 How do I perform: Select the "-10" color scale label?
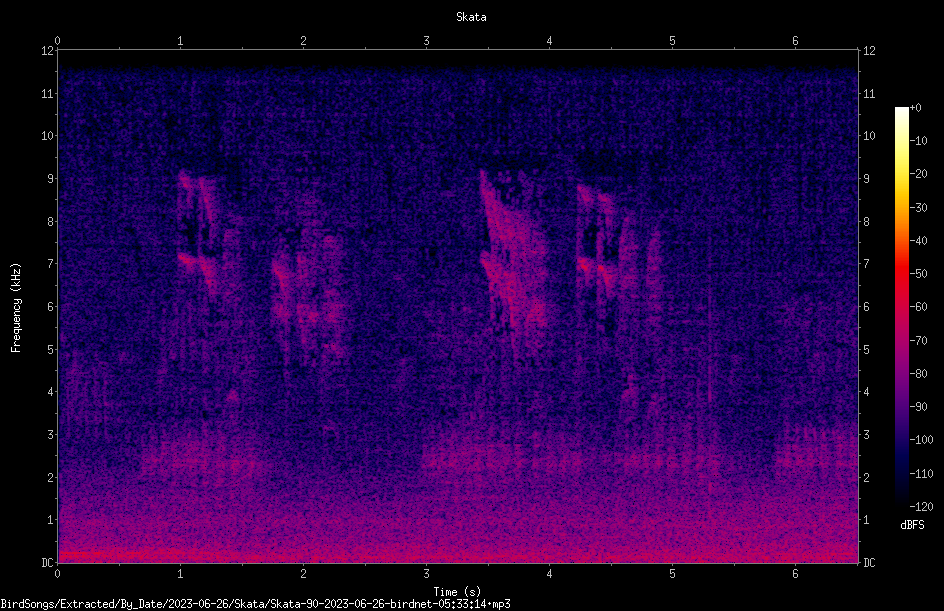click(918, 141)
